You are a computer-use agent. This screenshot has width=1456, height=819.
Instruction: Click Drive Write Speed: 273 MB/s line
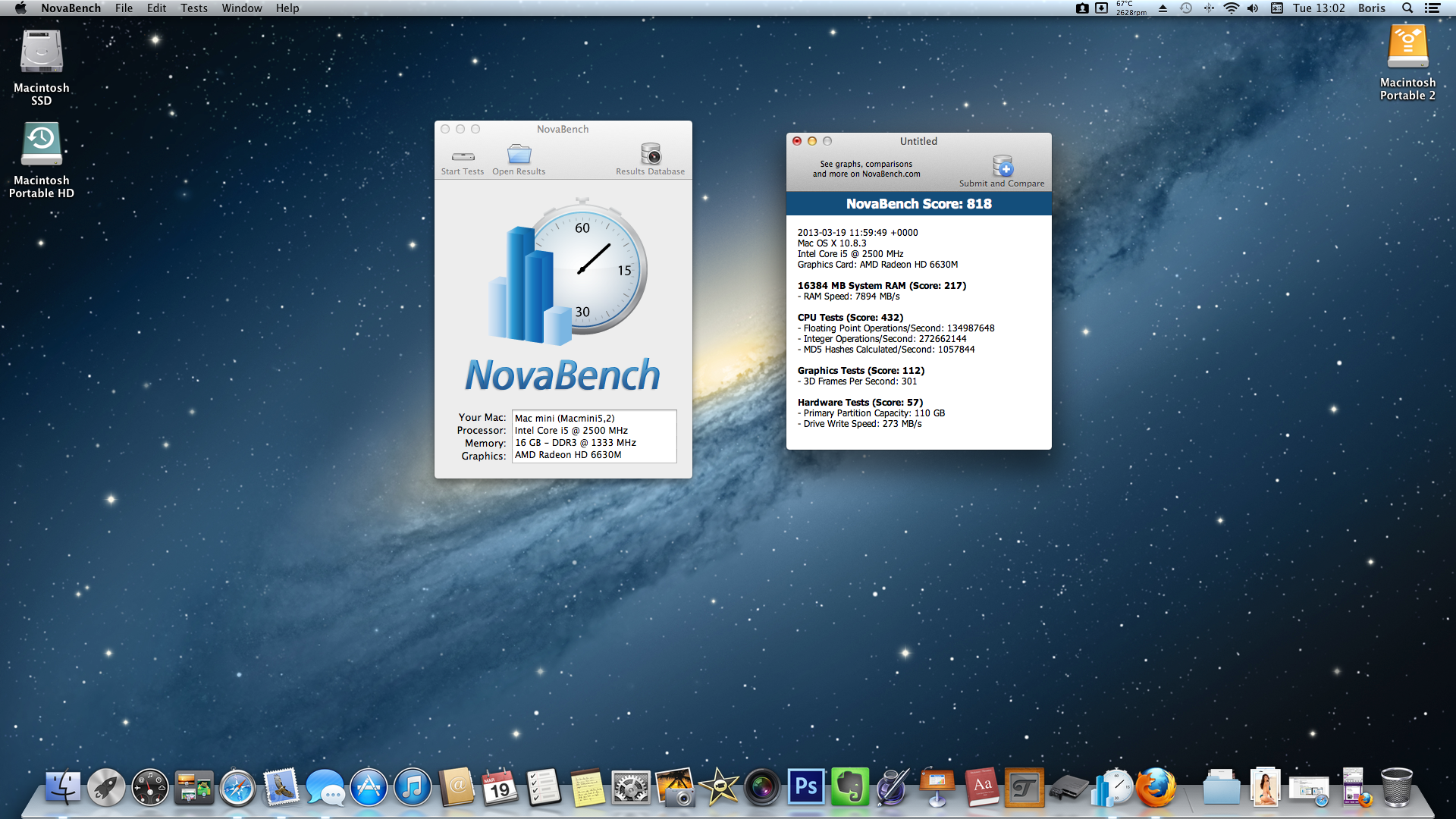859,423
